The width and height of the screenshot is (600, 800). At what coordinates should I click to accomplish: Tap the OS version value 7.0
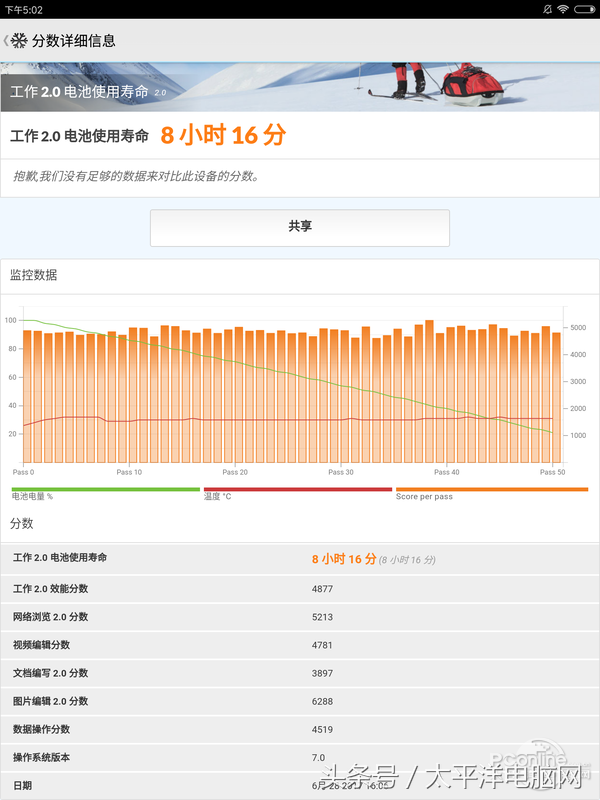[x=318, y=757]
